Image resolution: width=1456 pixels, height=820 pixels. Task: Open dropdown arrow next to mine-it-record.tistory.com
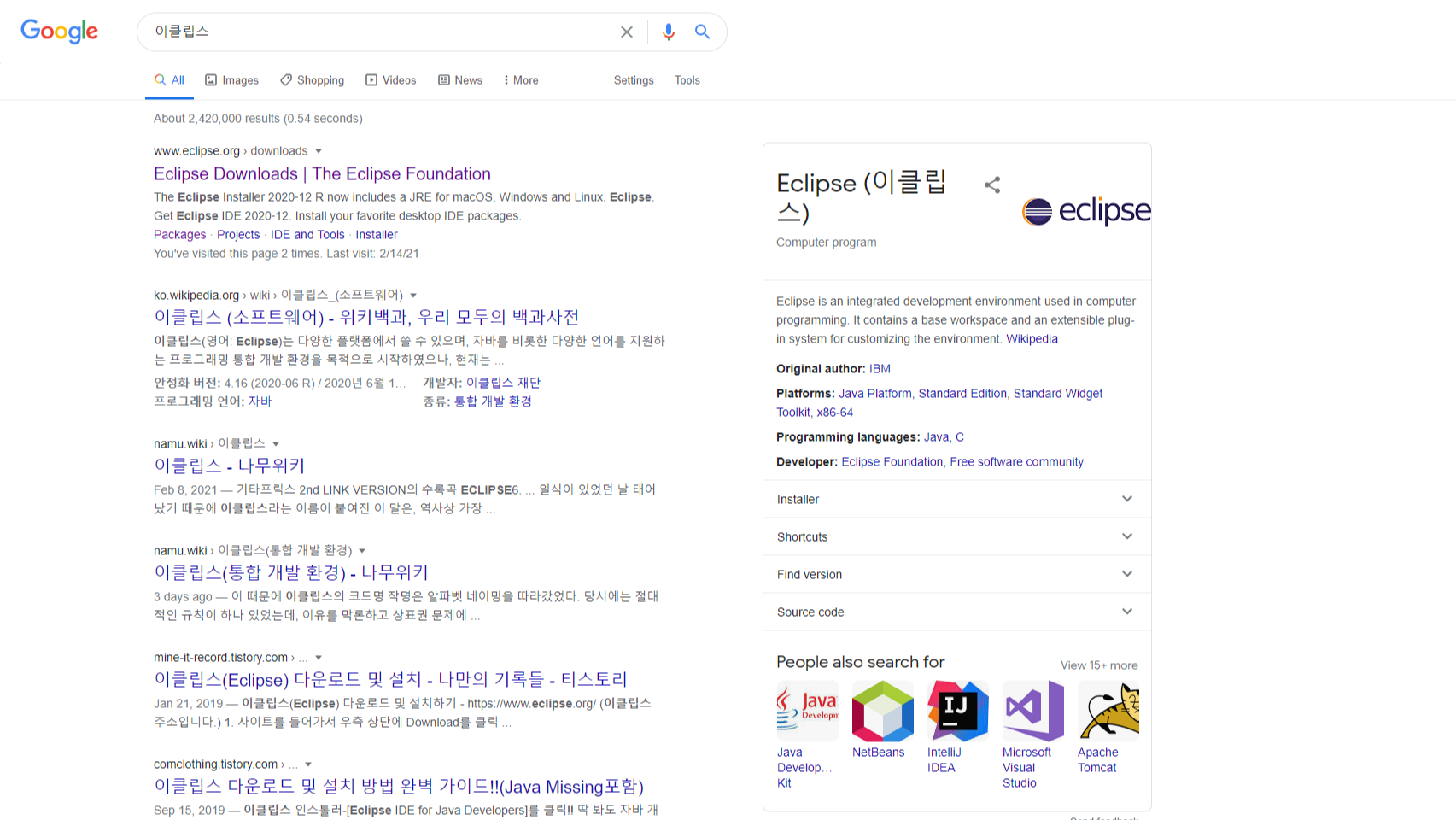[x=319, y=658]
